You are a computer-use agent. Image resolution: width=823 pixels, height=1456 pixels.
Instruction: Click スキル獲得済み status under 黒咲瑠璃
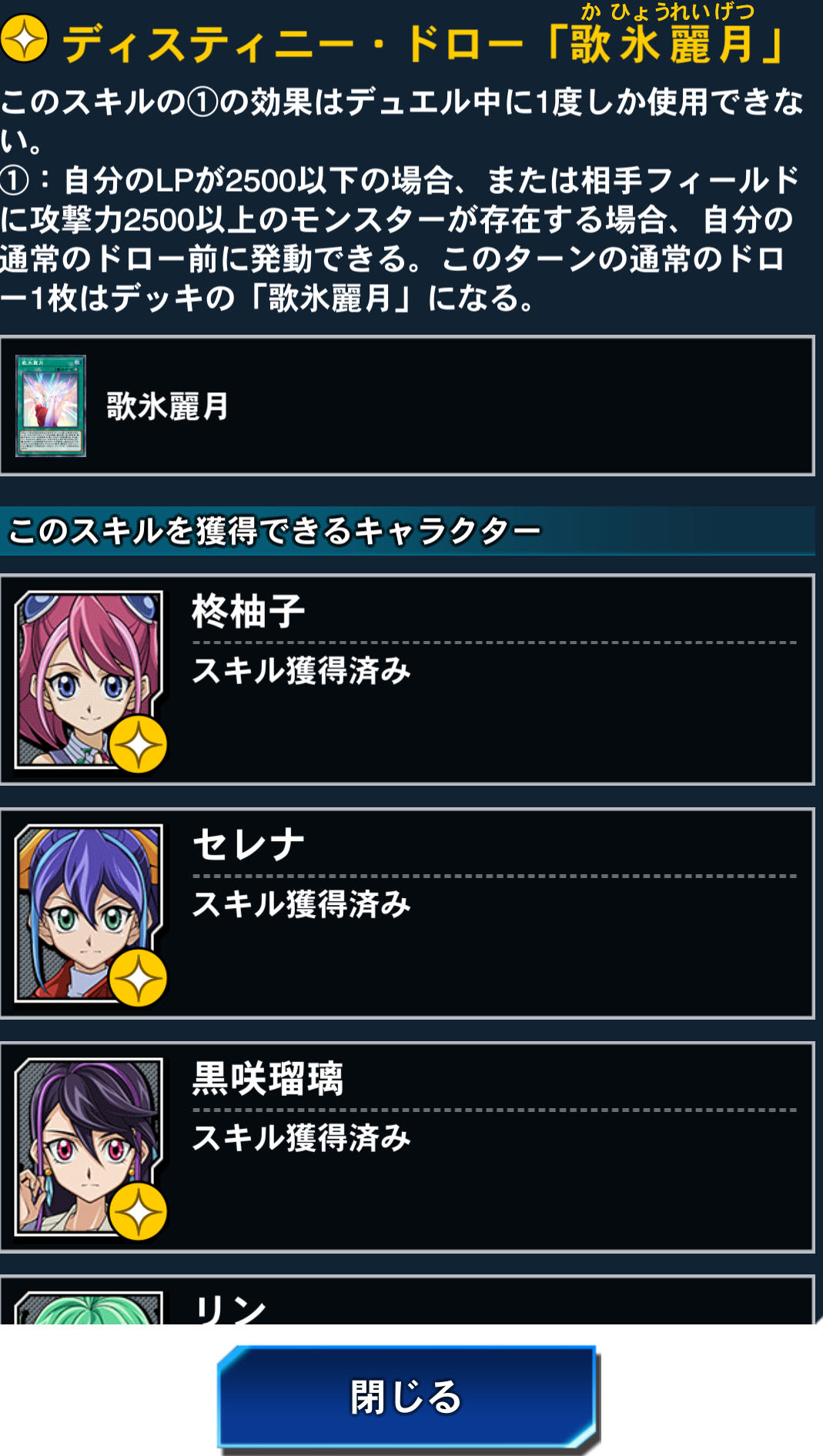click(x=301, y=1138)
